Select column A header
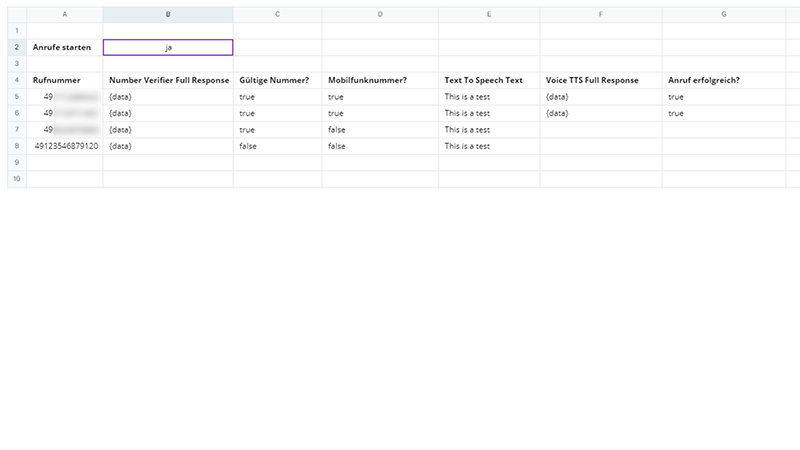This screenshot has width=800, height=450. (64, 15)
